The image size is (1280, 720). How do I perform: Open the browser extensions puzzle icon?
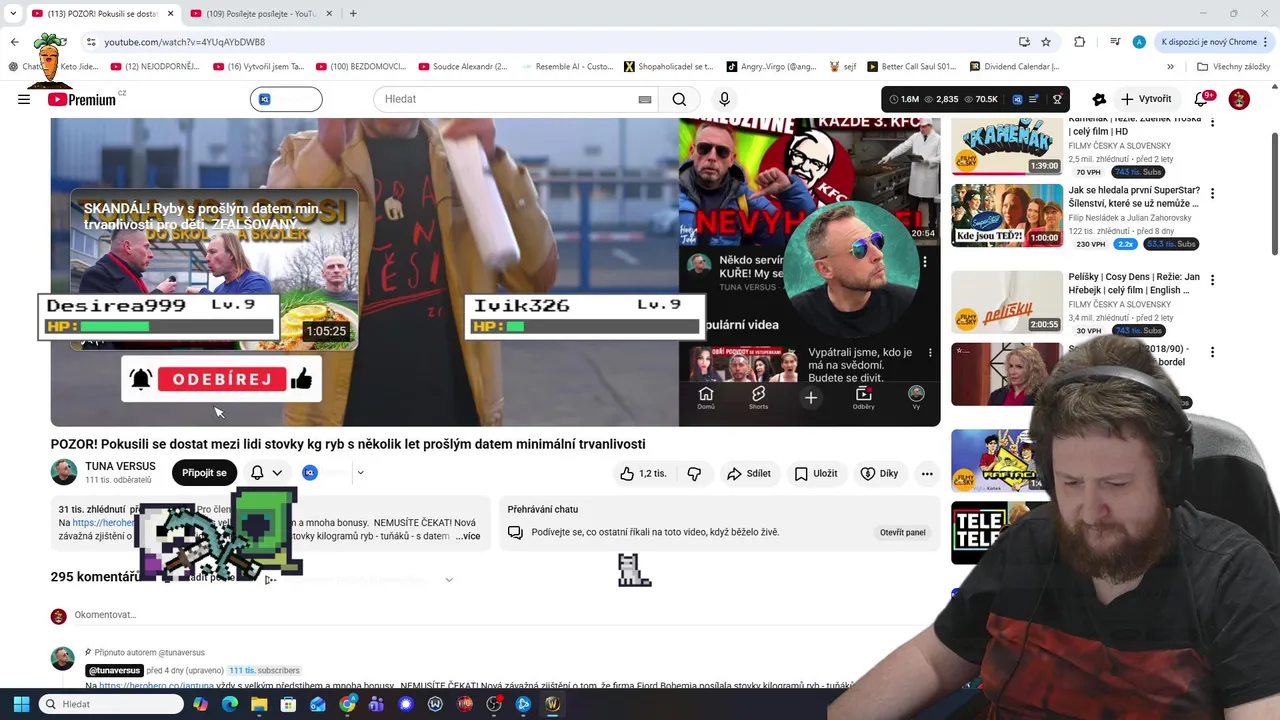(1079, 42)
